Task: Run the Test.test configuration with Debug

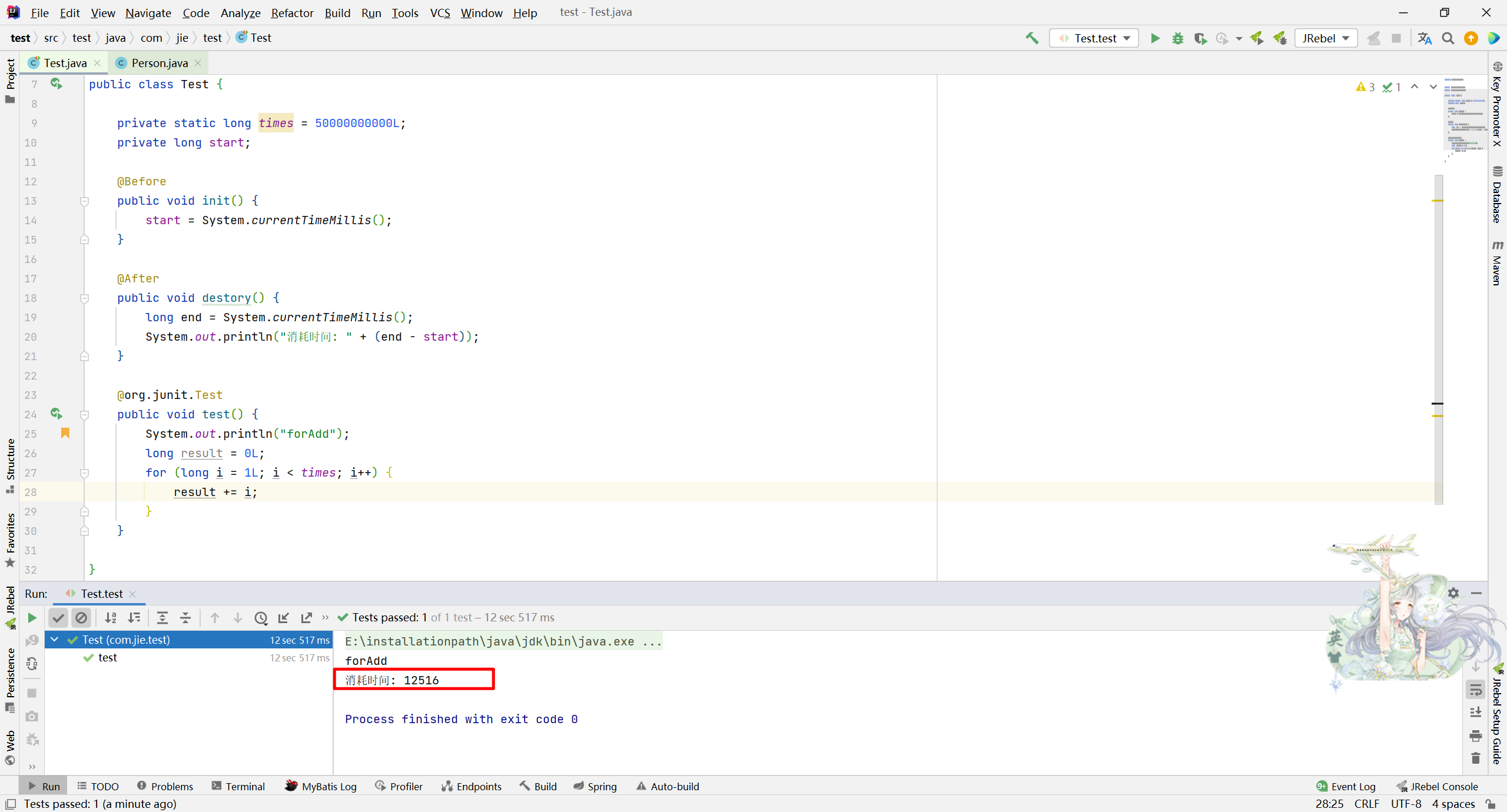Action: click(x=1177, y=38)
